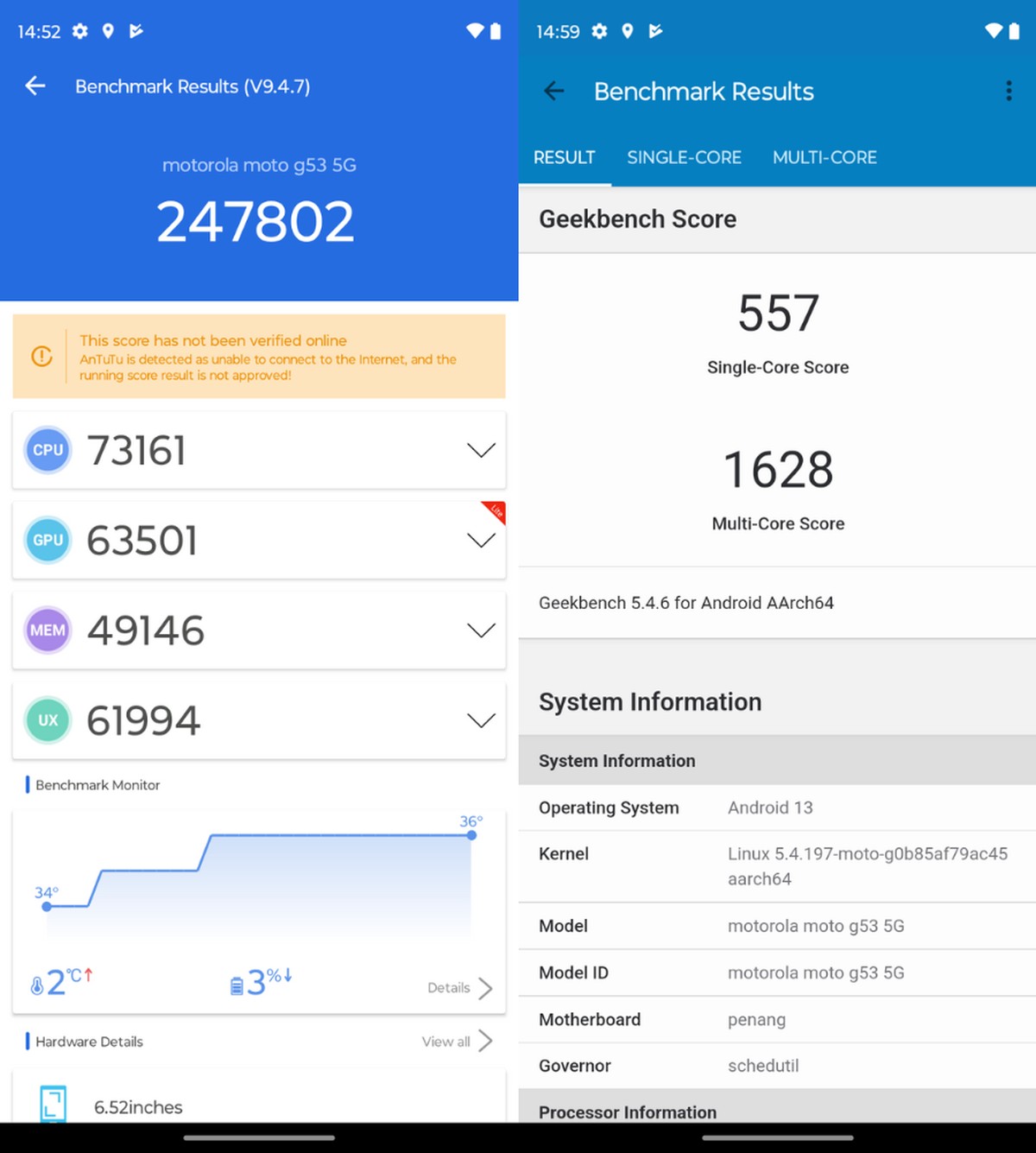This screenshot has width=1036, height=1153.
Task: Expand the MEM score 49146 chevron
Action: 481,630
